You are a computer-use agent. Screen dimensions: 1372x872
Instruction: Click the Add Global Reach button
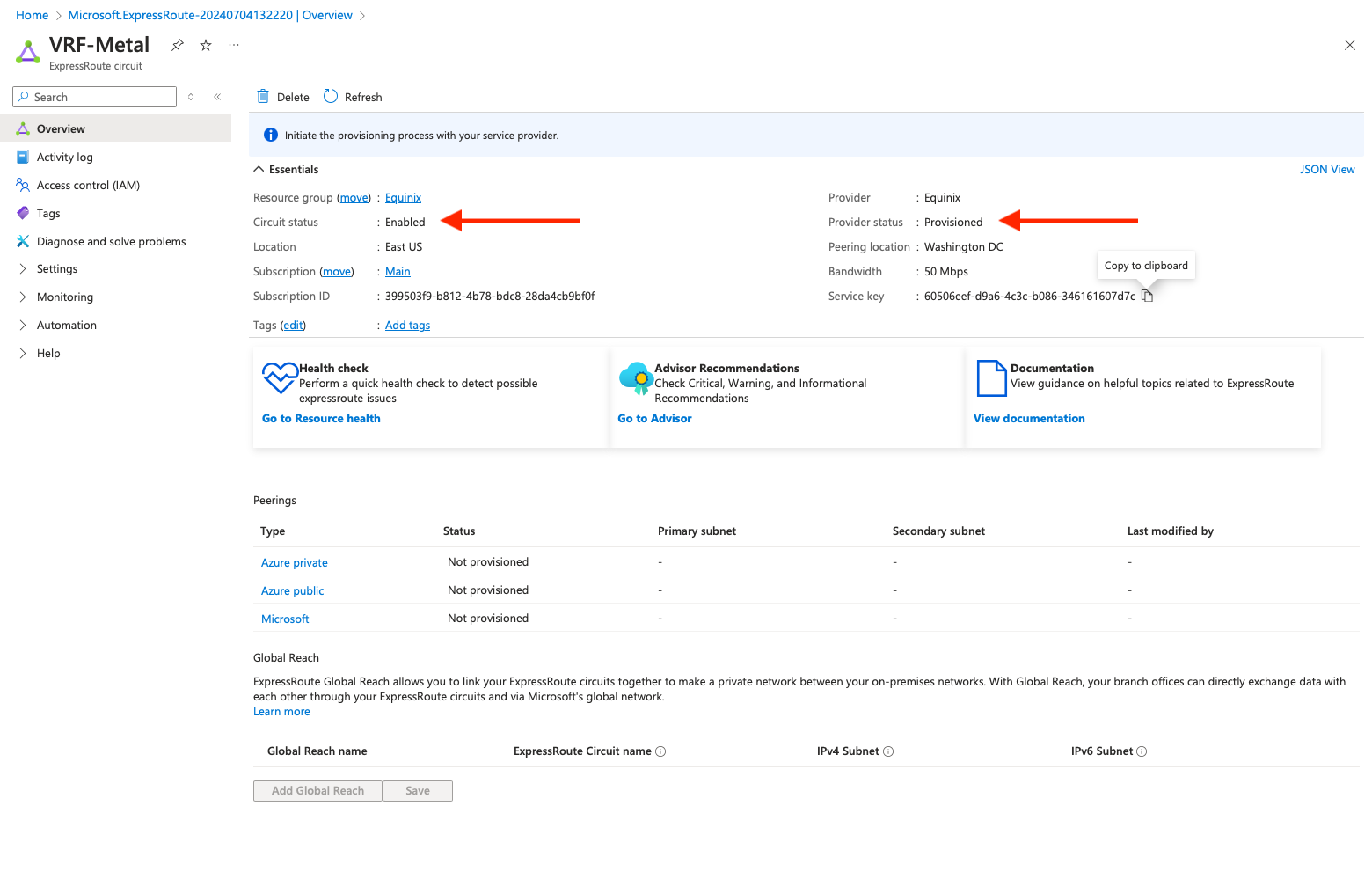coord(317,790)
